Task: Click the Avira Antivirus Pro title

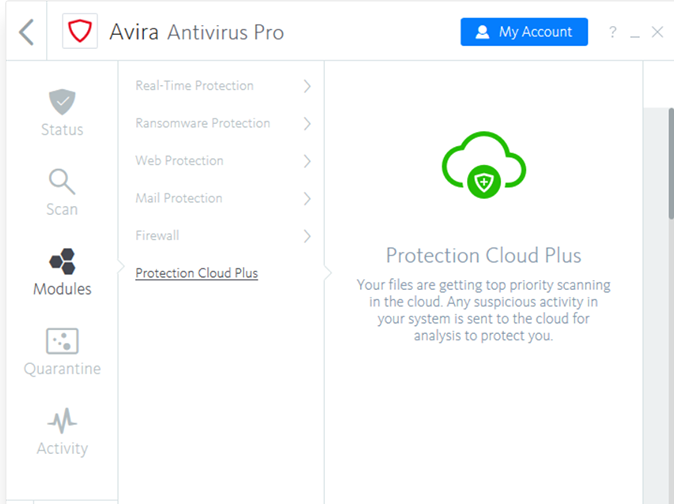Action: [x=196, y=32]
